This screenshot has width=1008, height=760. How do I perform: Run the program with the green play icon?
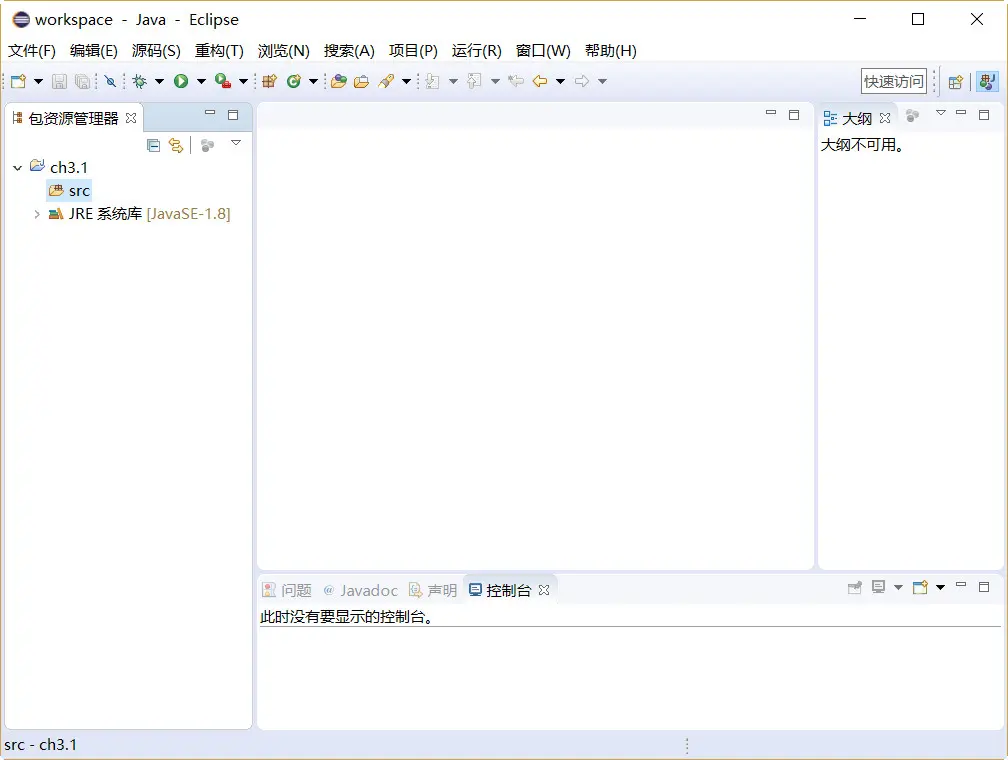[x=181, y=81]
